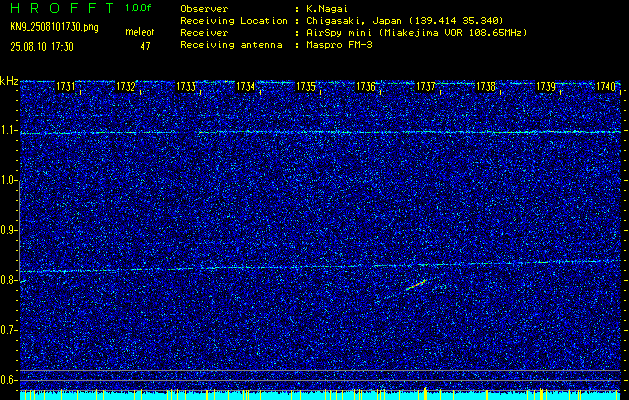Click the 1734 time marker
This screenshot has width=629, height=400.
click(246, 86)
